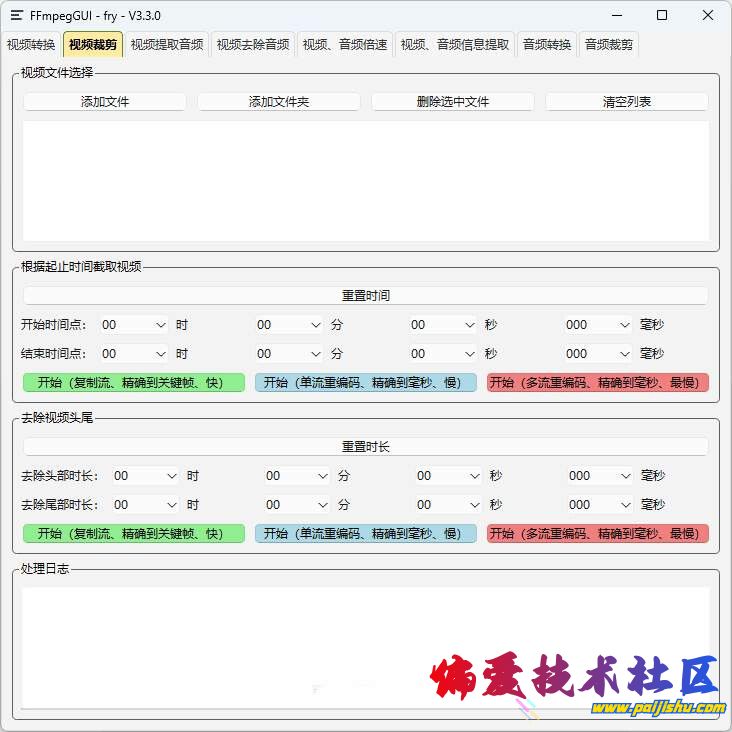This screenshot has height=732, width=732.
Task: Go to the 音频裁剪 tab
Action: pos(608,44)
